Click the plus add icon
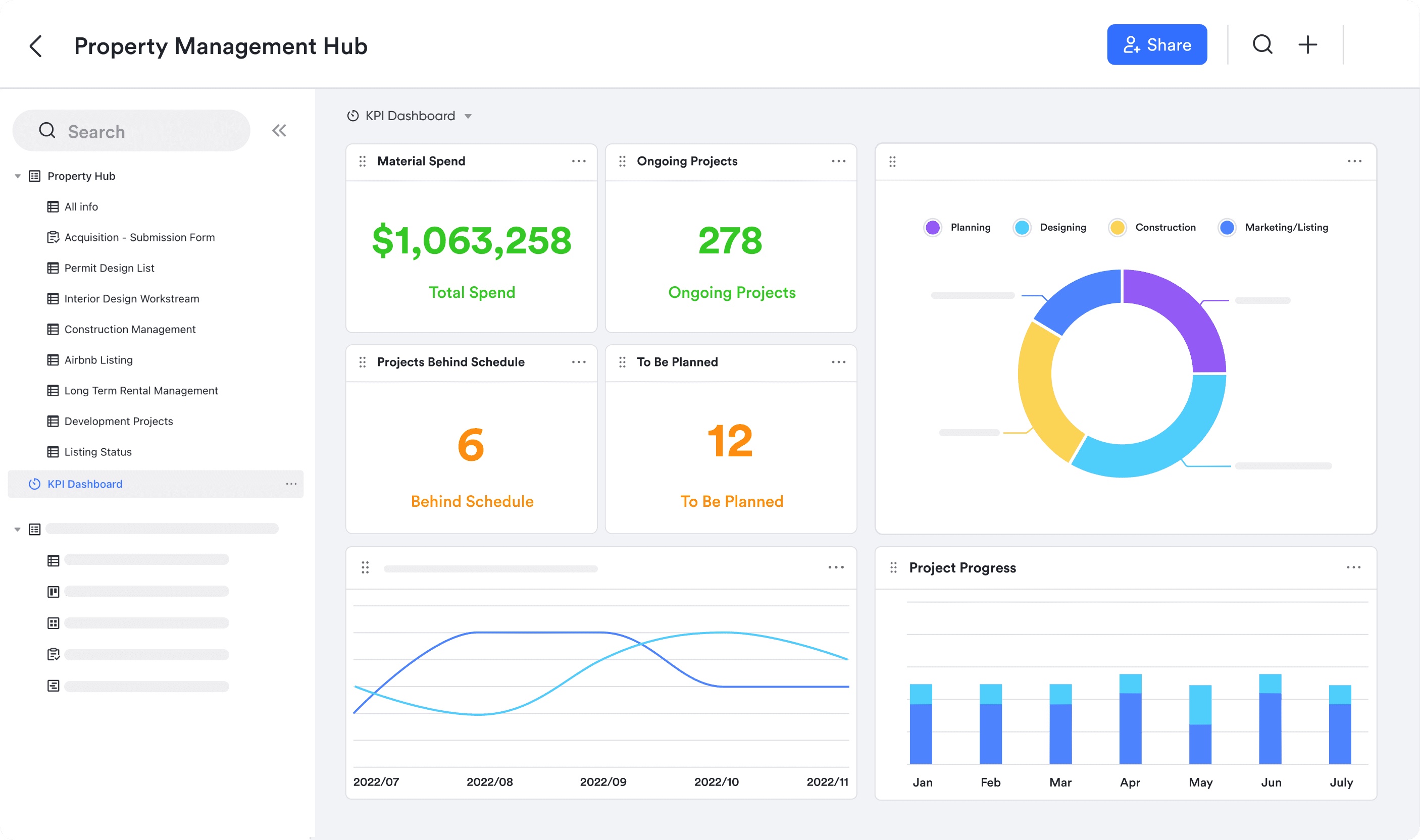Image resolution: width=1420 pixels, height=840 pixels. (1307, 44)
